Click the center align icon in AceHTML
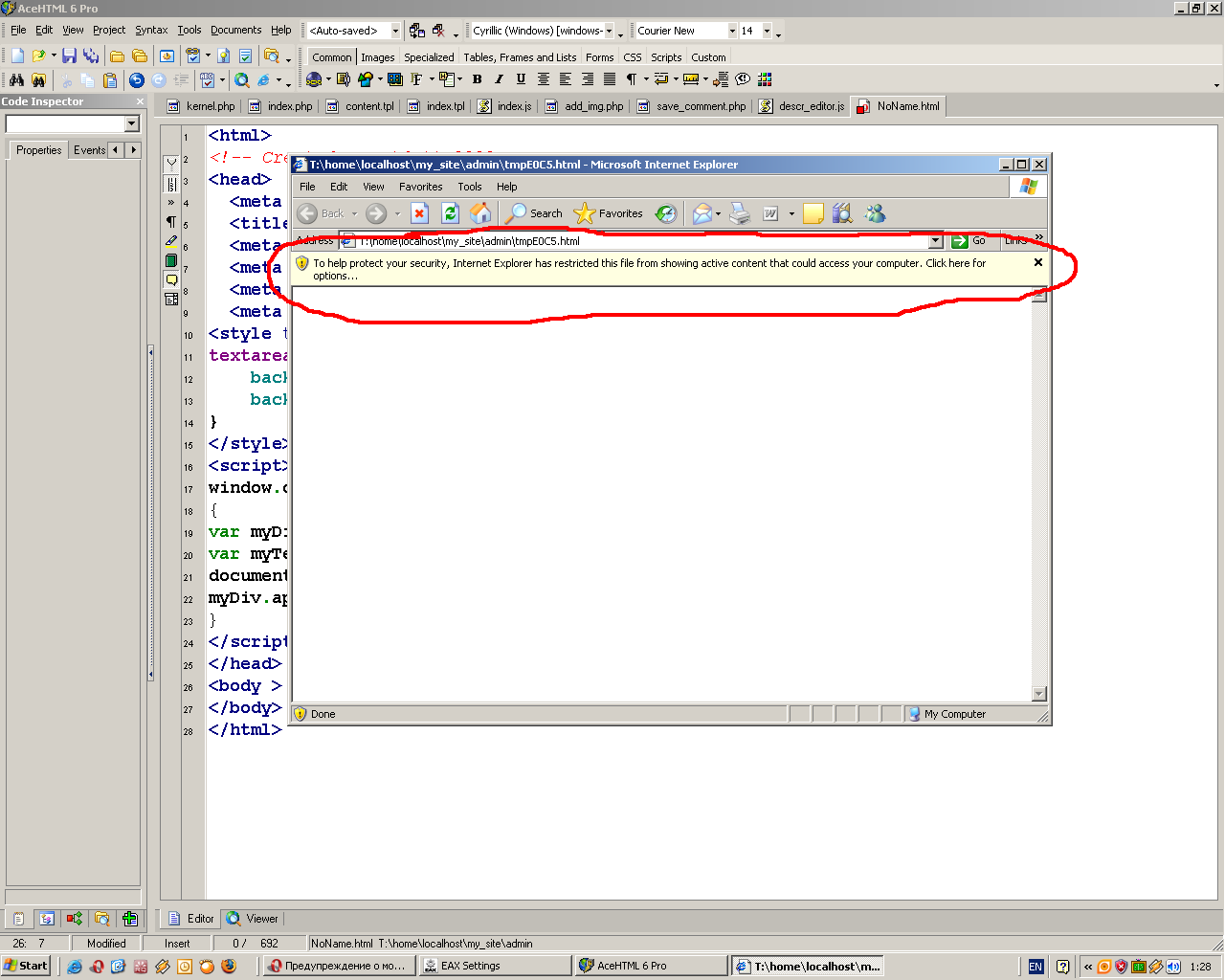 point(543,79)
